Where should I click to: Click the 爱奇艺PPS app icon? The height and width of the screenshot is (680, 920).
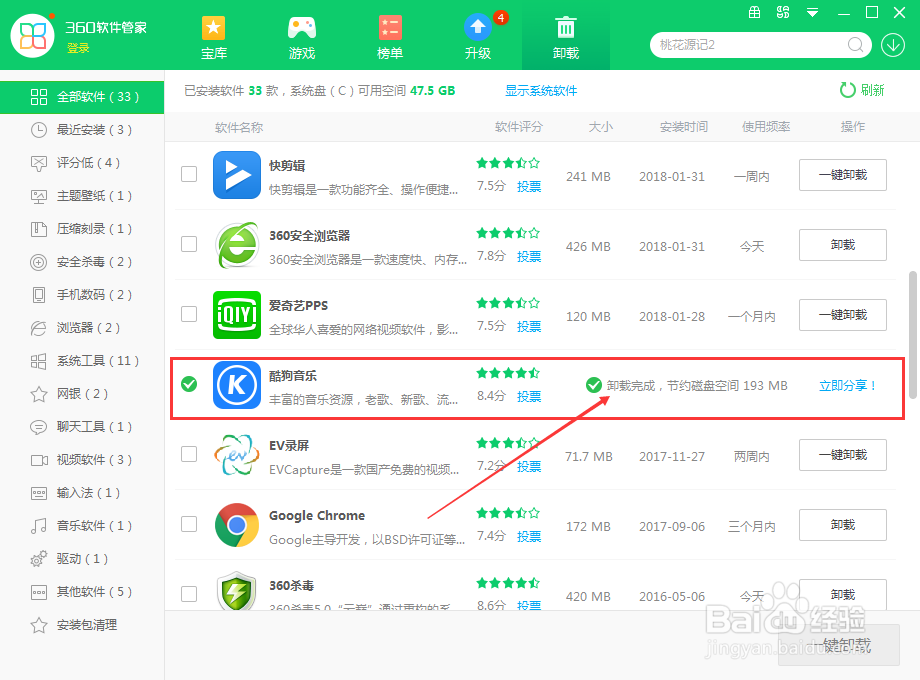tap(236, 315)
